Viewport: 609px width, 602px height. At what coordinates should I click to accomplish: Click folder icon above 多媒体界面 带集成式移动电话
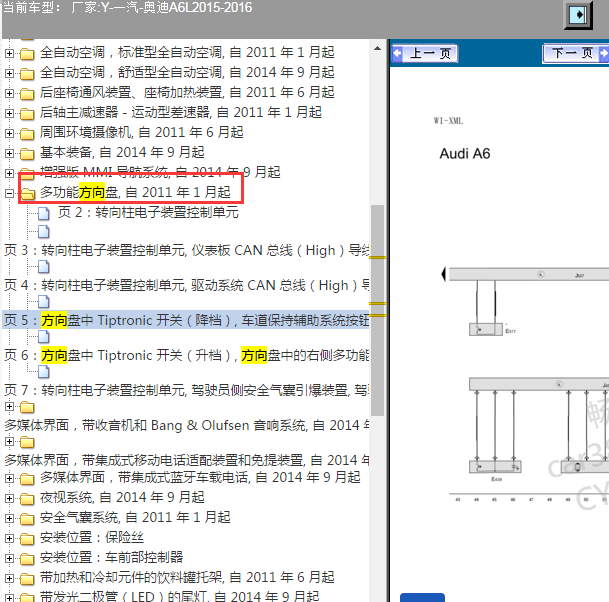tap(27, 442)
